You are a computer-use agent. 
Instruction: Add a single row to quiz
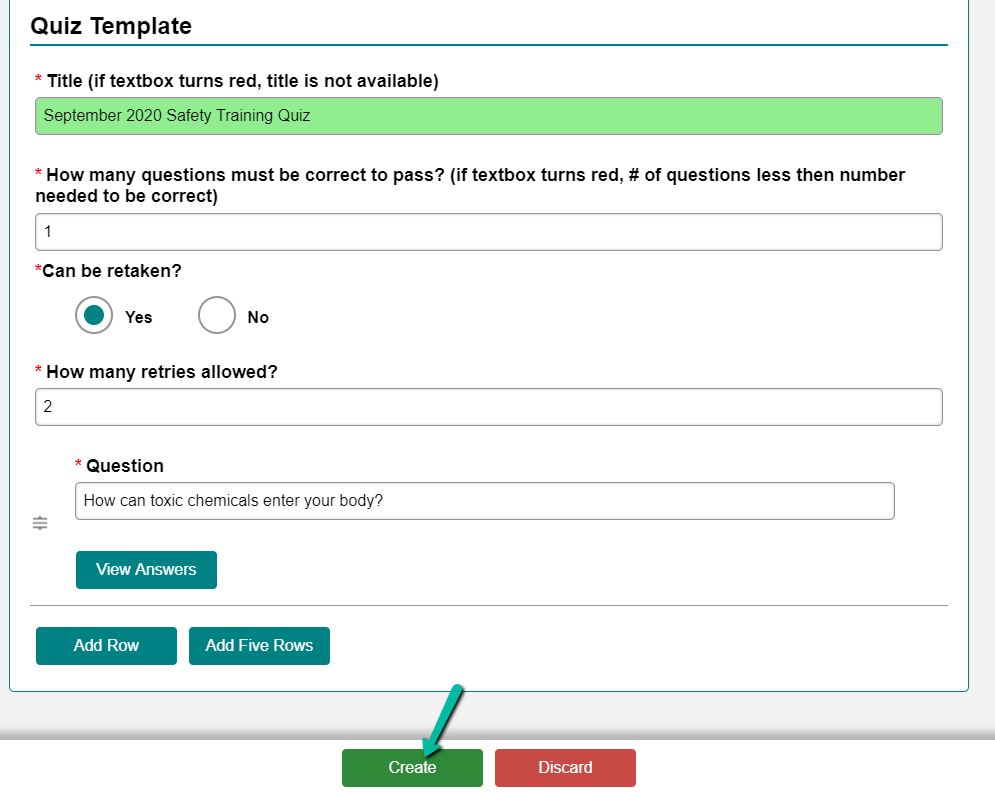coord(106,646)
